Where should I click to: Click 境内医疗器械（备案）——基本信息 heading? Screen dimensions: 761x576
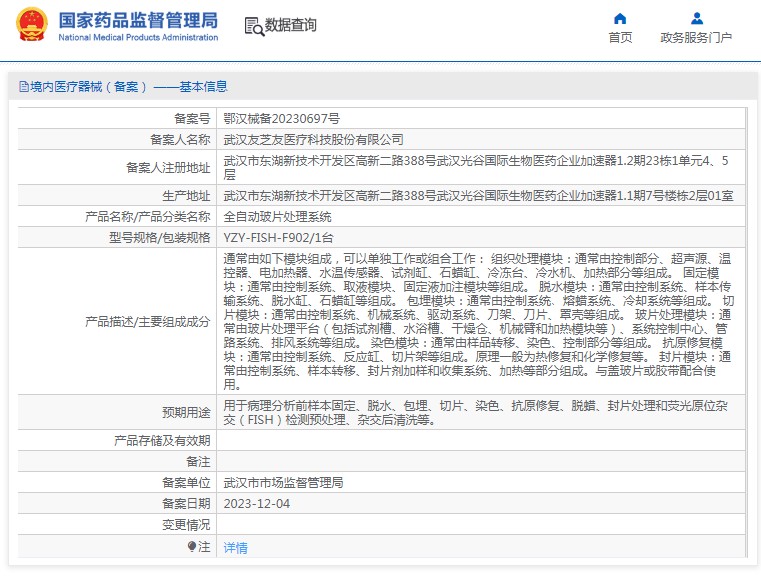pyautogui.click(x=129, y=87)
